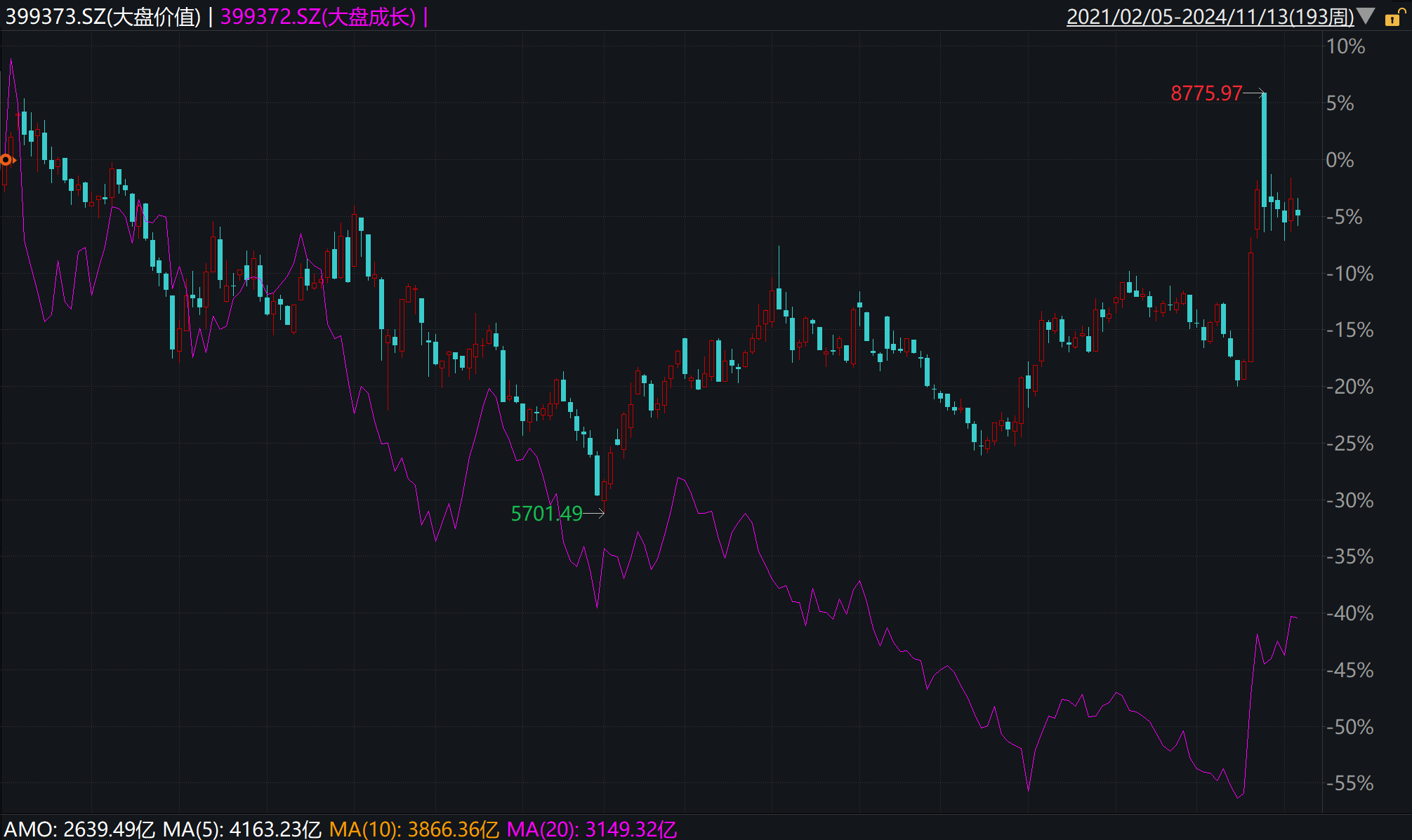Viewport: 1412px width, 840px height.
Task: Click the -40% tick on the right axis
Action: pyautogui.click(x=1349, y=613)
